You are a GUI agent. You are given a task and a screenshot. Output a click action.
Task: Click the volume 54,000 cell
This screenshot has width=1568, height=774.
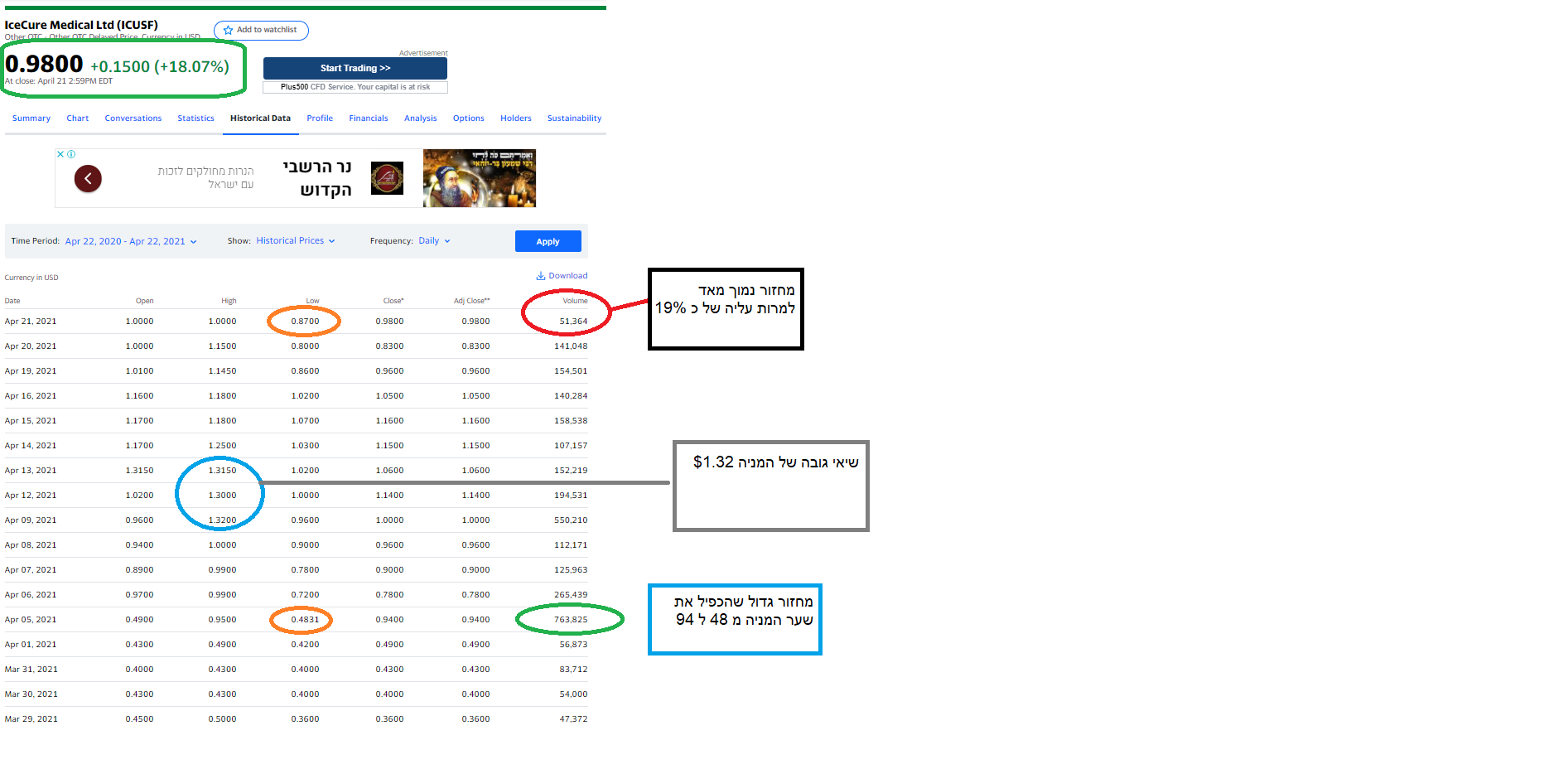coord(573,694)
